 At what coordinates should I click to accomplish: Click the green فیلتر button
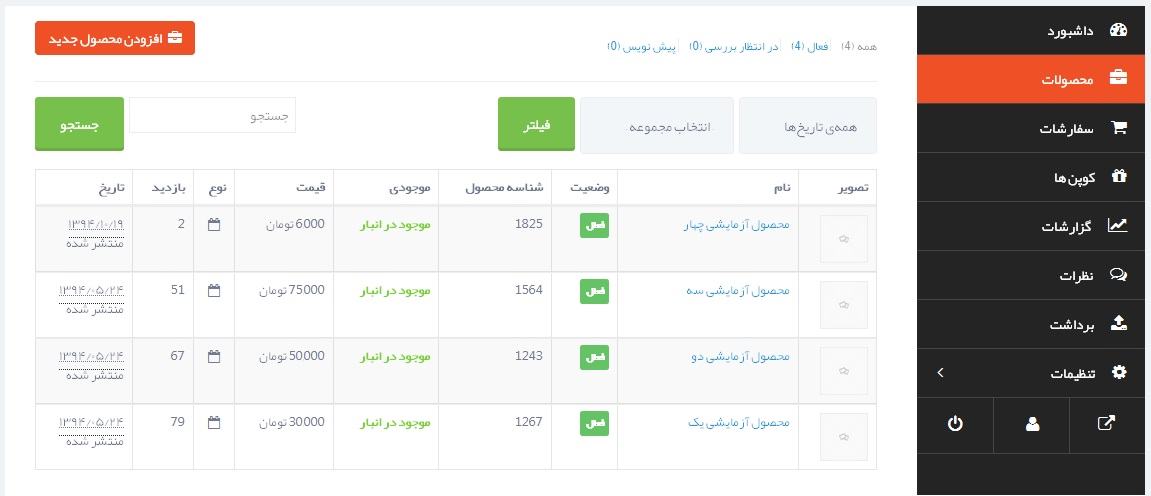(537, 124)
